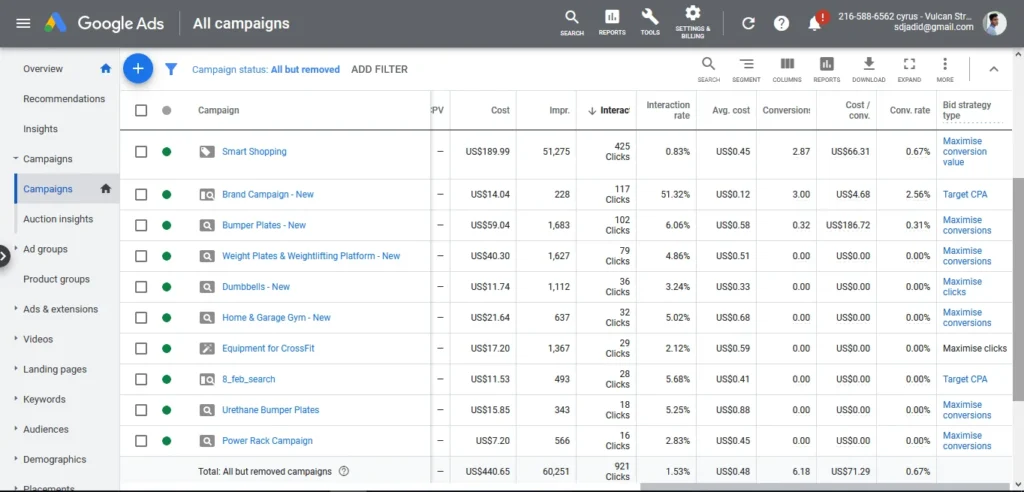Go to Auction insights page
Image resolution: width=1024 pixels, height=492 pixels.
pyautogui.click(x=58, y=219)
